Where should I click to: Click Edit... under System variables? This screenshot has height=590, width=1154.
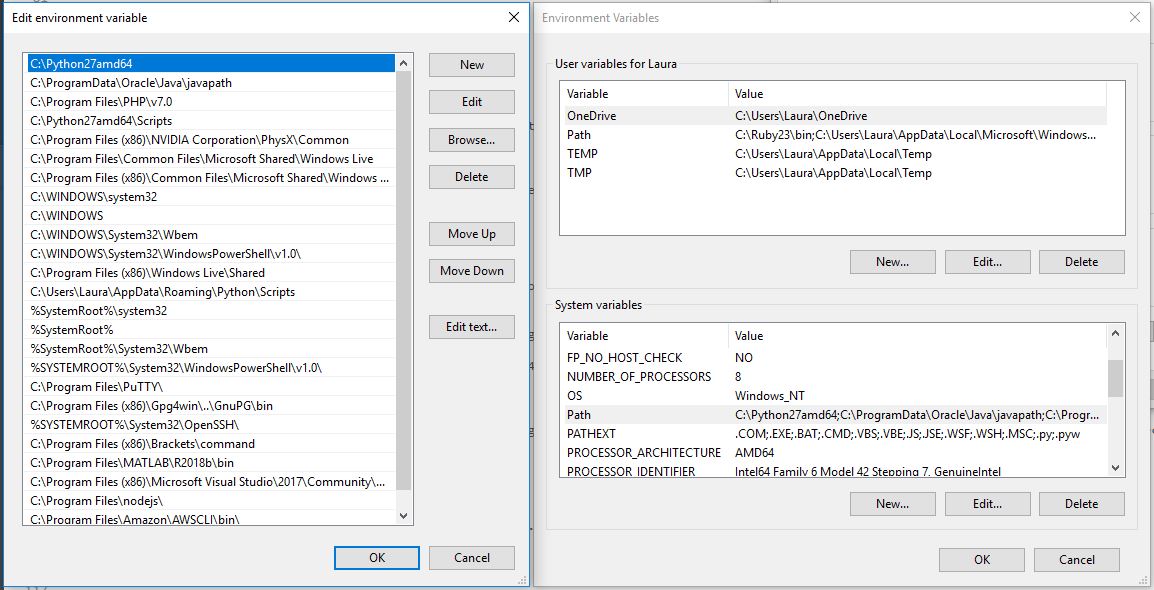(x=987, y=504)
